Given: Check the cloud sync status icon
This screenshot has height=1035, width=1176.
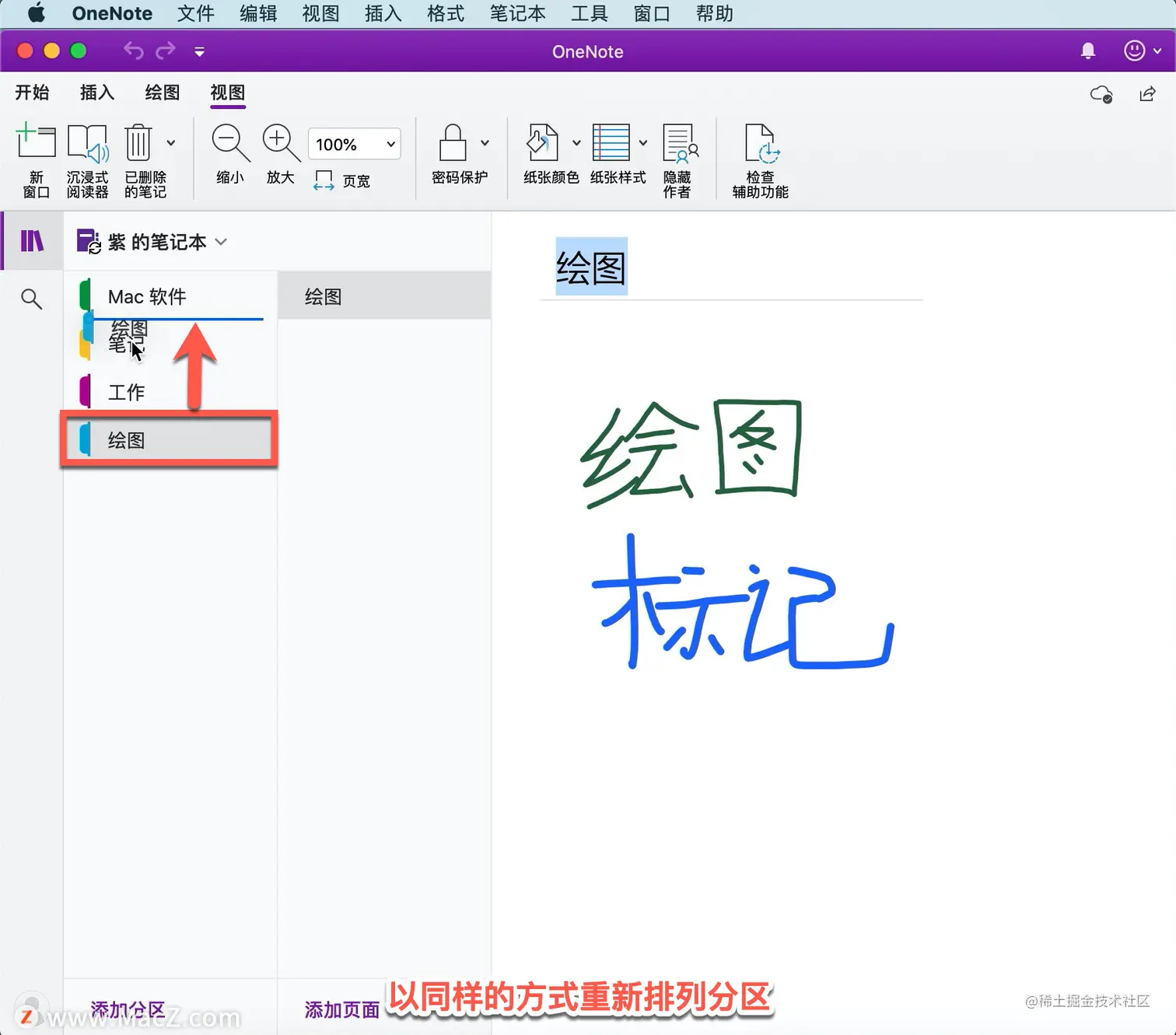Looking at the screenshot, I should pos(1101,95).
